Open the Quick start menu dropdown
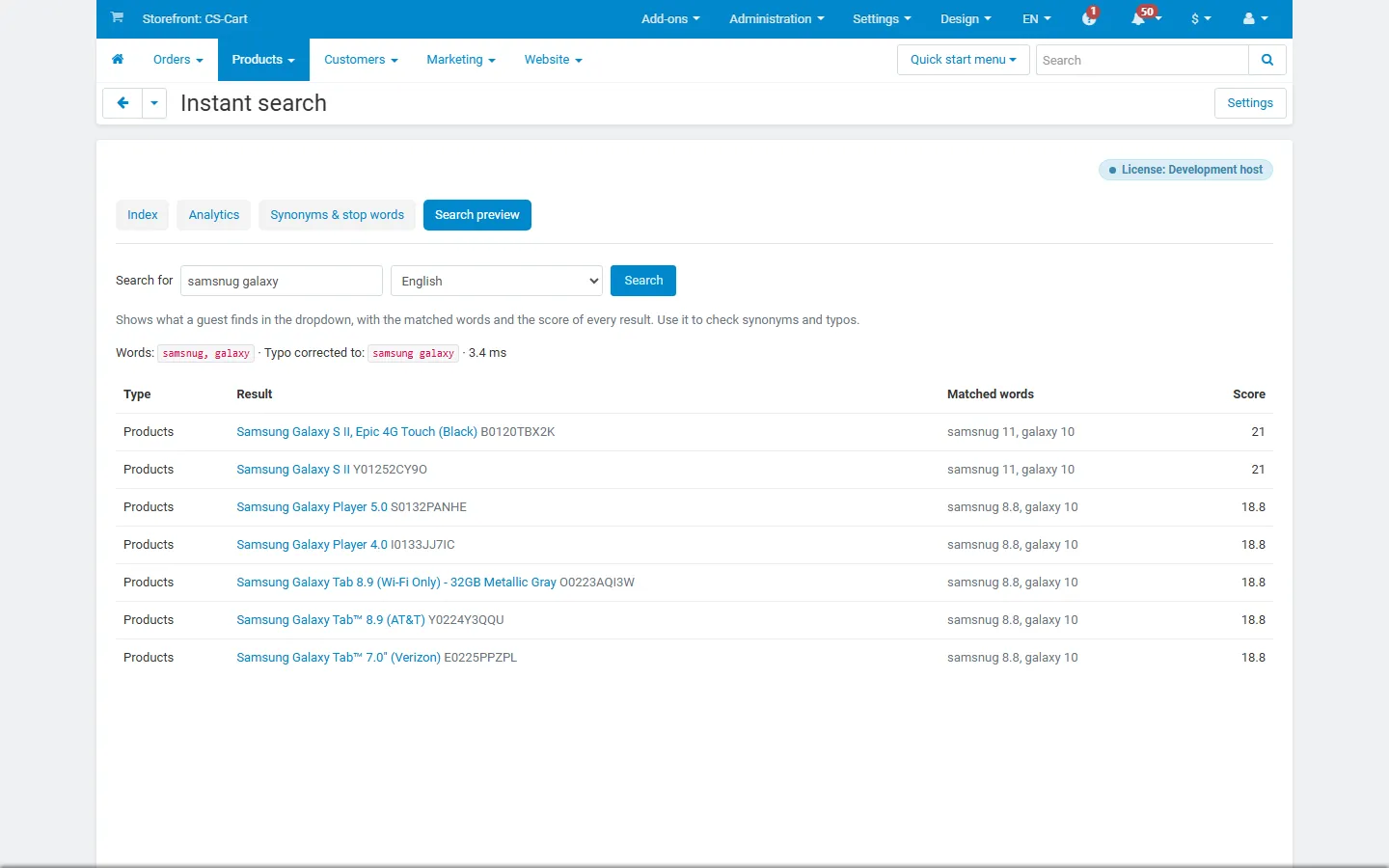Viewport: 1389px width, 868px height. coord(964,60)
